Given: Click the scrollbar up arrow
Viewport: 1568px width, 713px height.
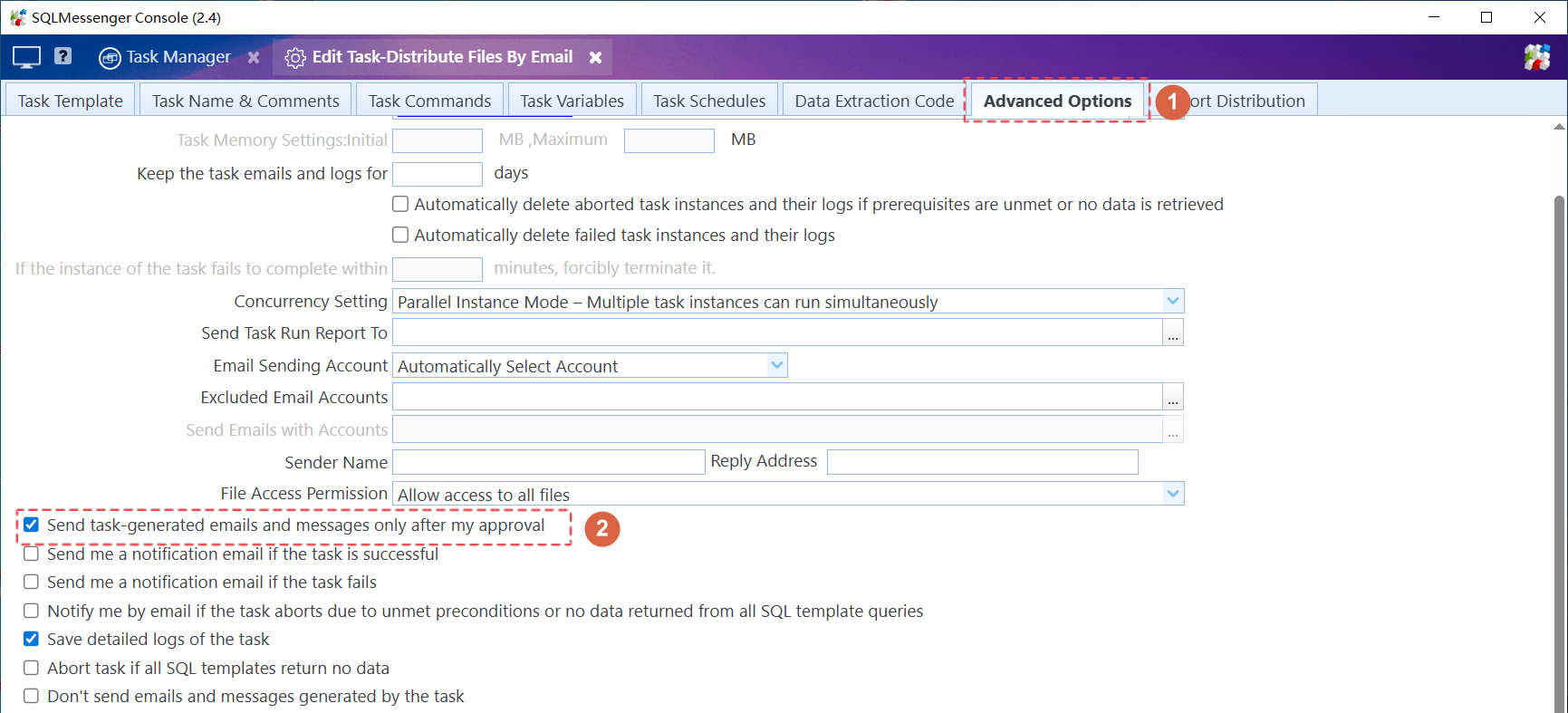Looking at the screenshot, I should [1560, 127].
